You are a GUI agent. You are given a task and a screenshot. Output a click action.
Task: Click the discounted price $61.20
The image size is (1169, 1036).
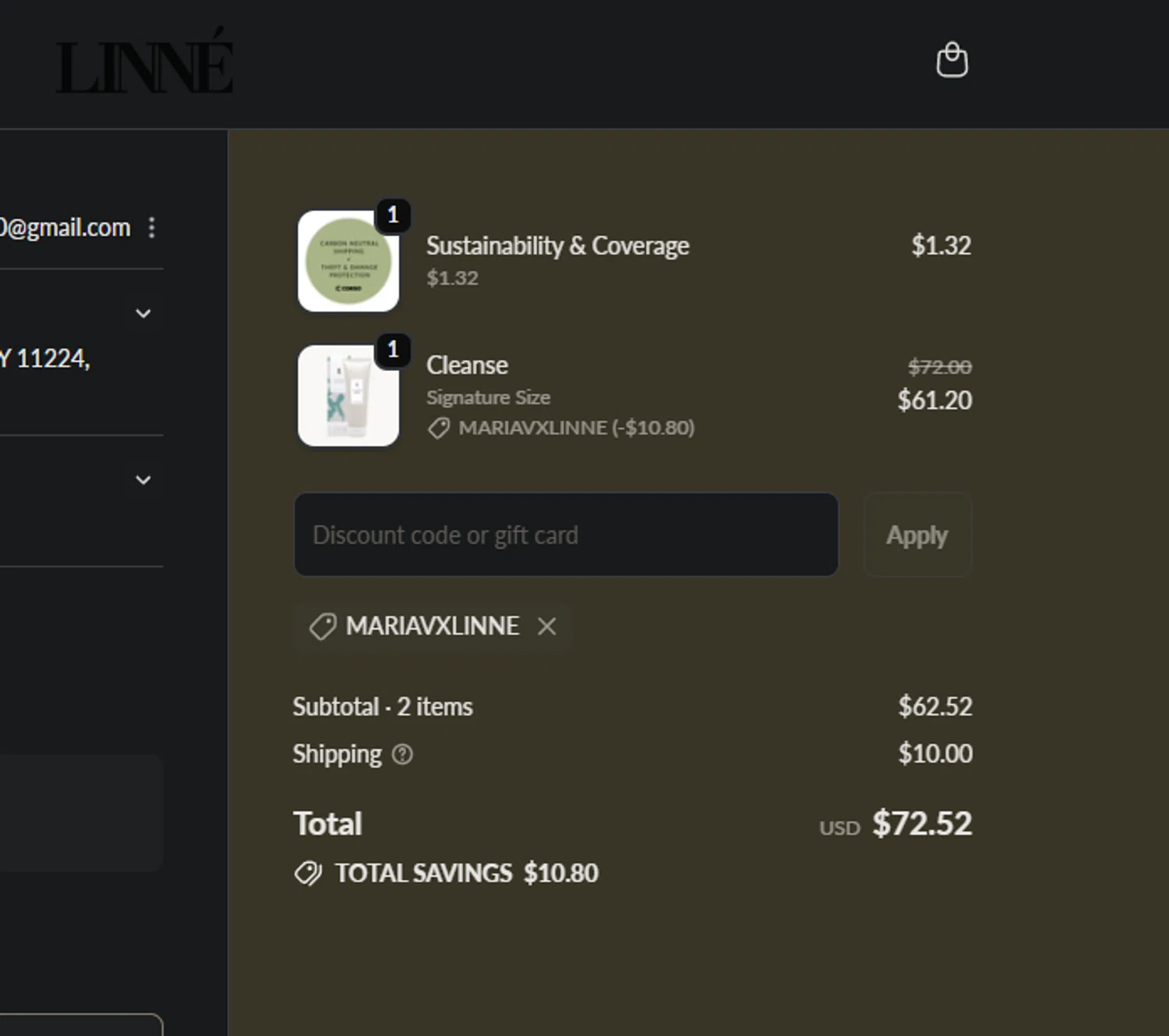point(934,400)
